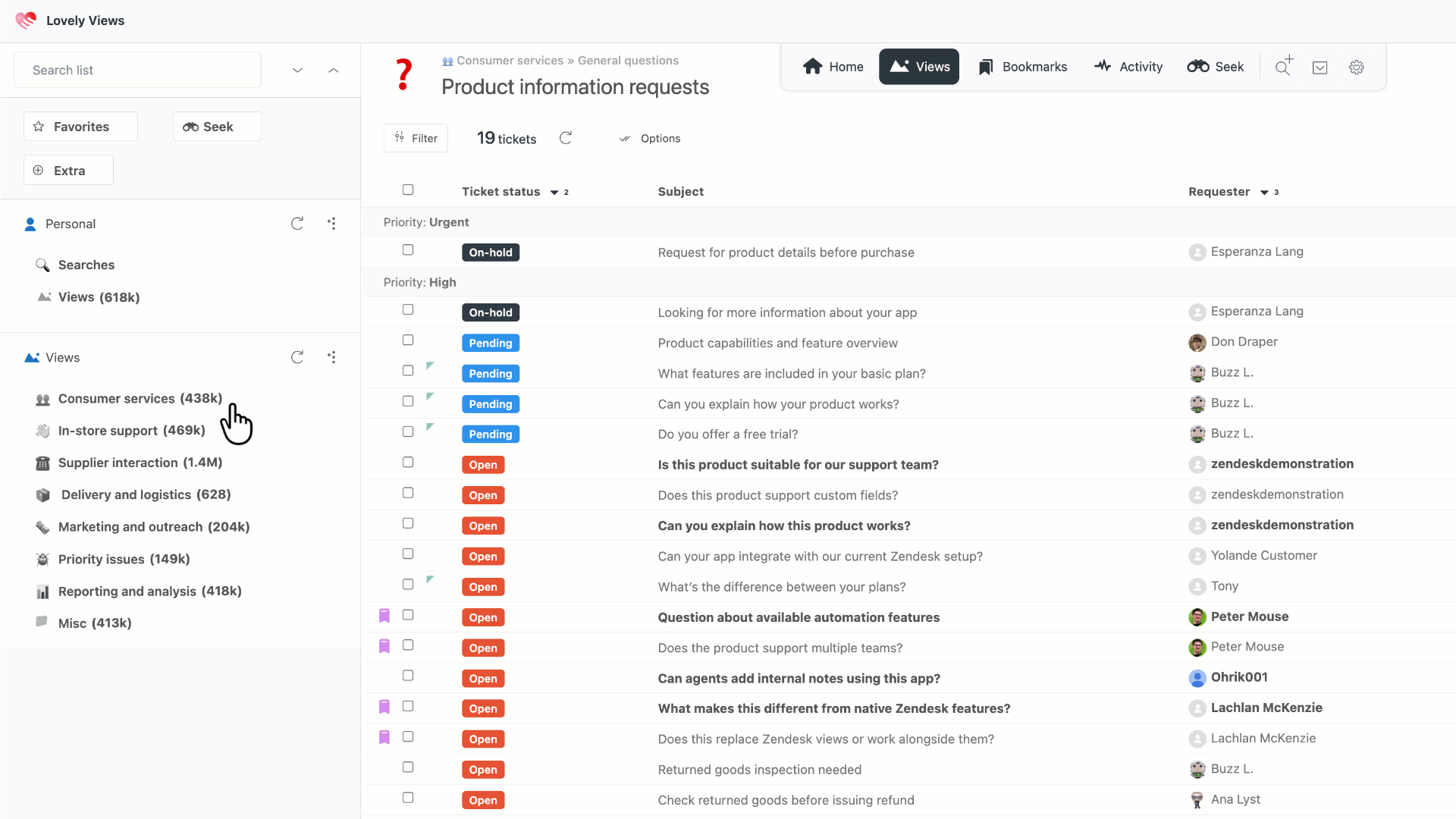
Task: Refresh the Personal section
Action: (x=297, y=224)
